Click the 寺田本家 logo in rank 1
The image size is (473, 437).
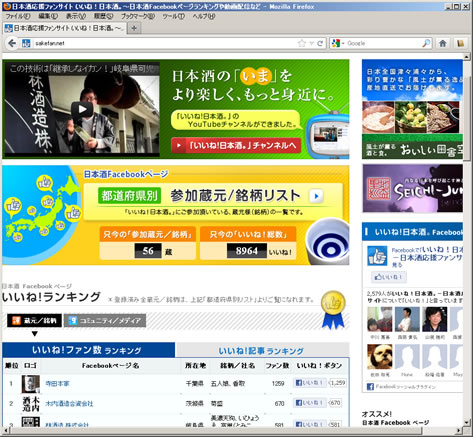[x=31, y=384]
